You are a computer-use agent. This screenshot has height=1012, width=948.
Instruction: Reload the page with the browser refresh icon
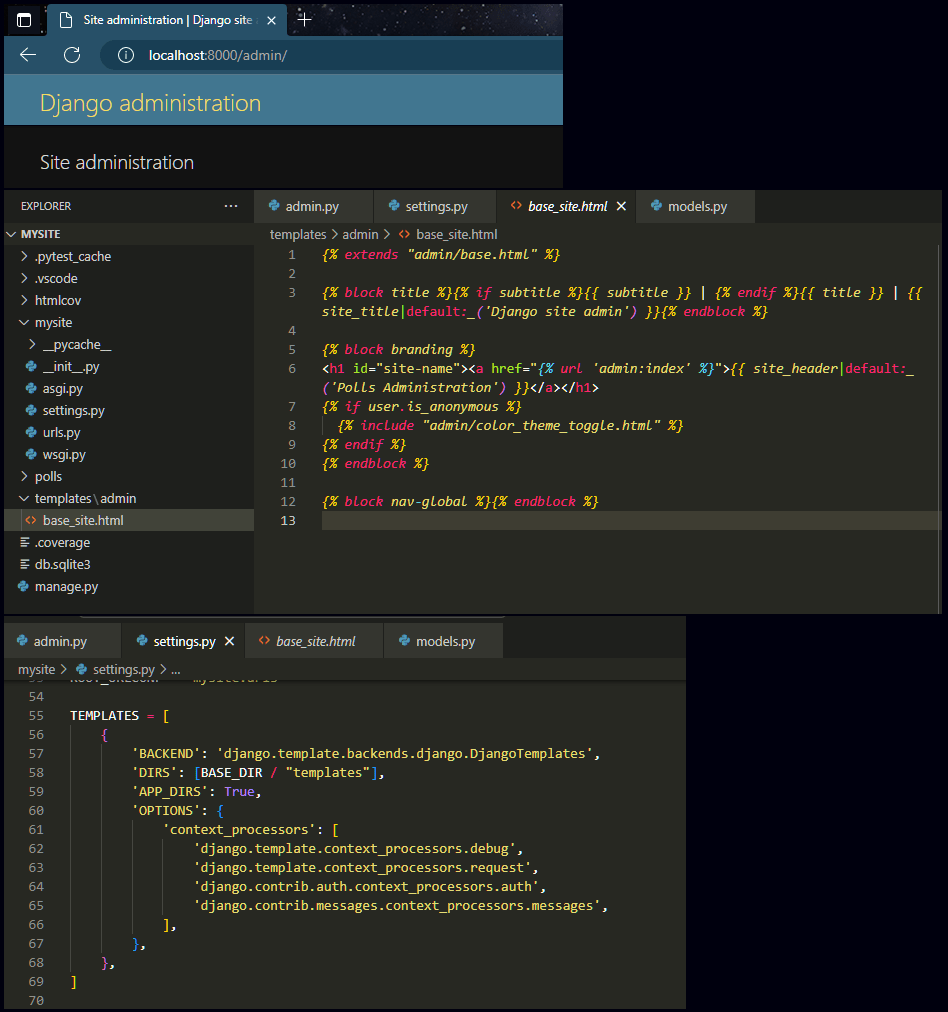(71, 55)
